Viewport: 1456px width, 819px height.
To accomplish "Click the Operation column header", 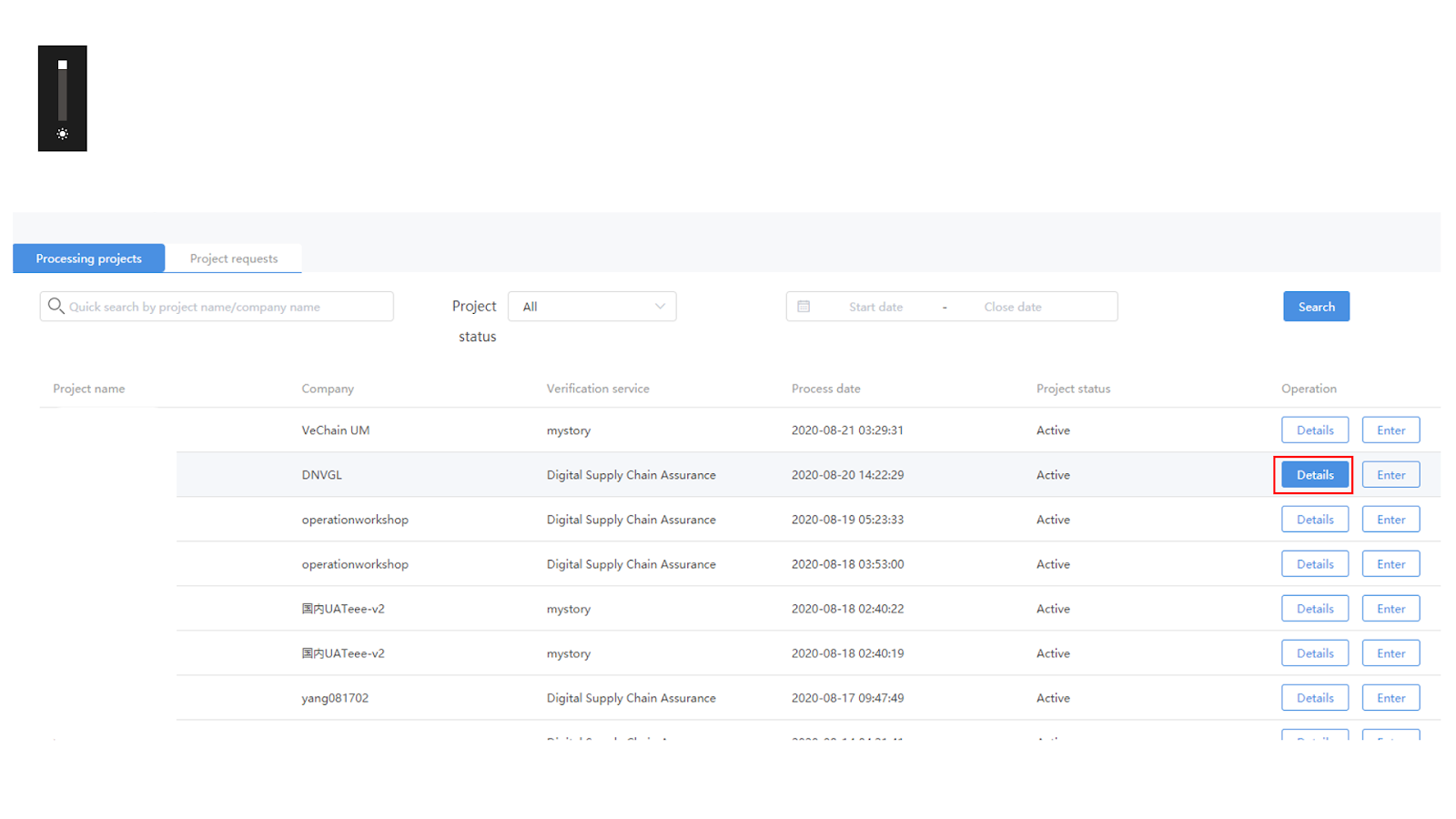I will [1309, 389].
